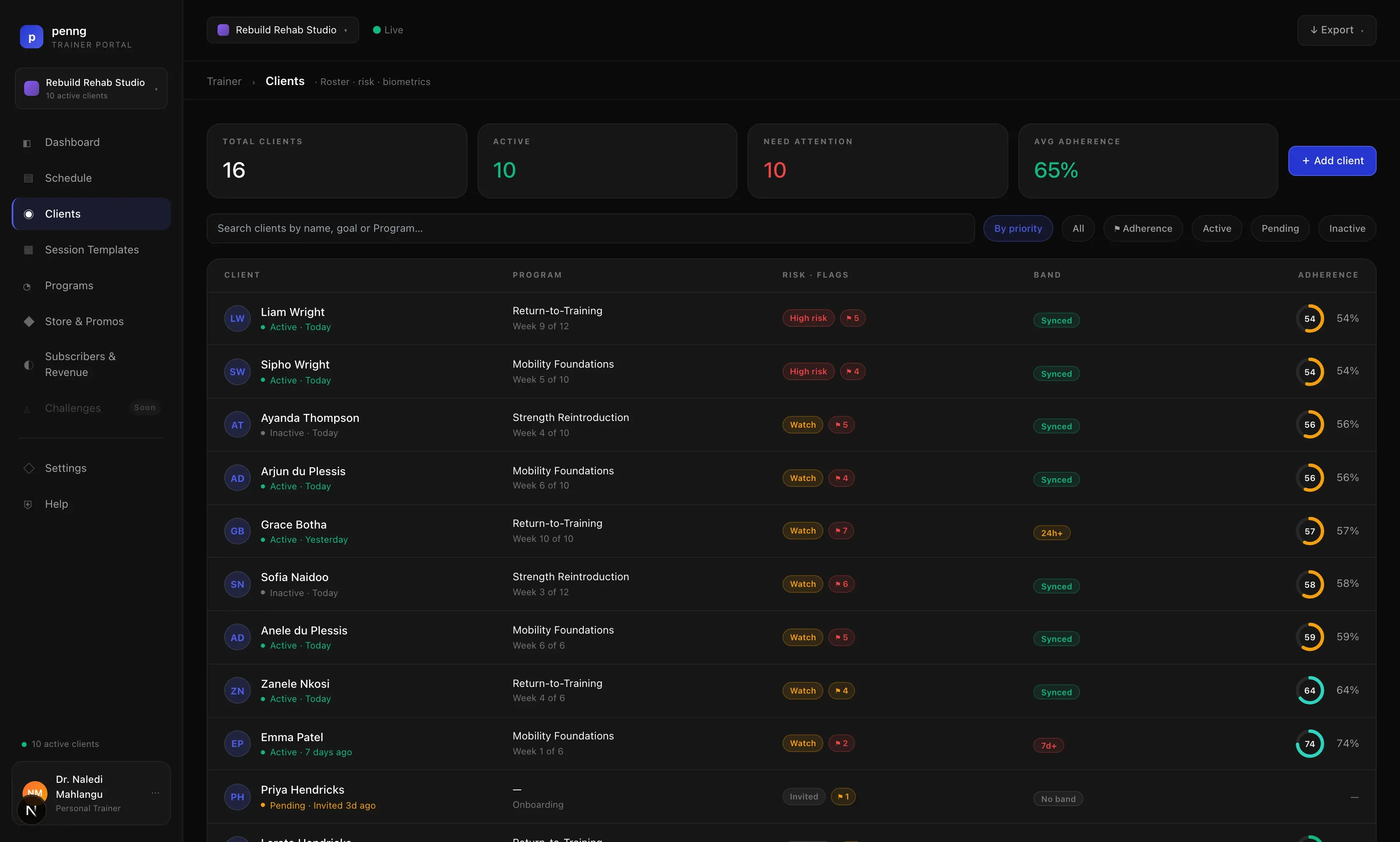Open Subscribers & Revenue page

[91, 364]
